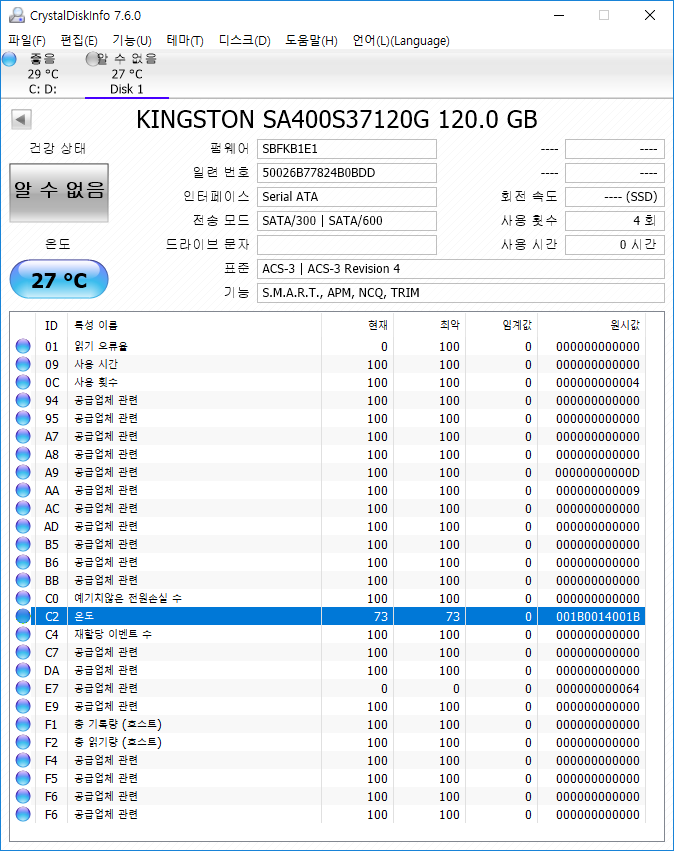The width and height of the screenshot is (674, 851).
Task: Select the 총 기록량 (호스트) row
Action: [x=329, y=724]
